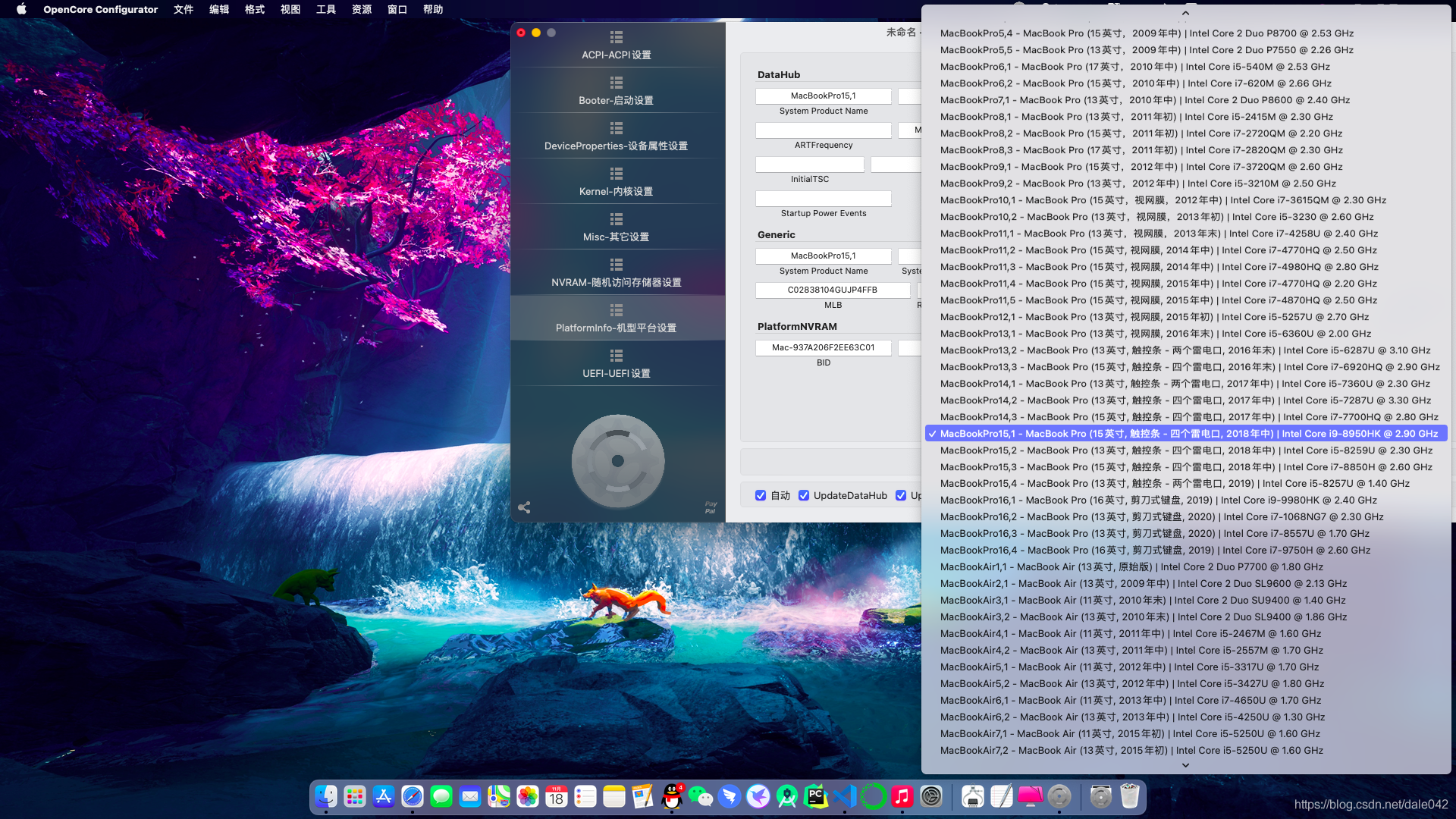
Task: Open UEFI-UEFI设置 section
Action: [x=617, y=363]
